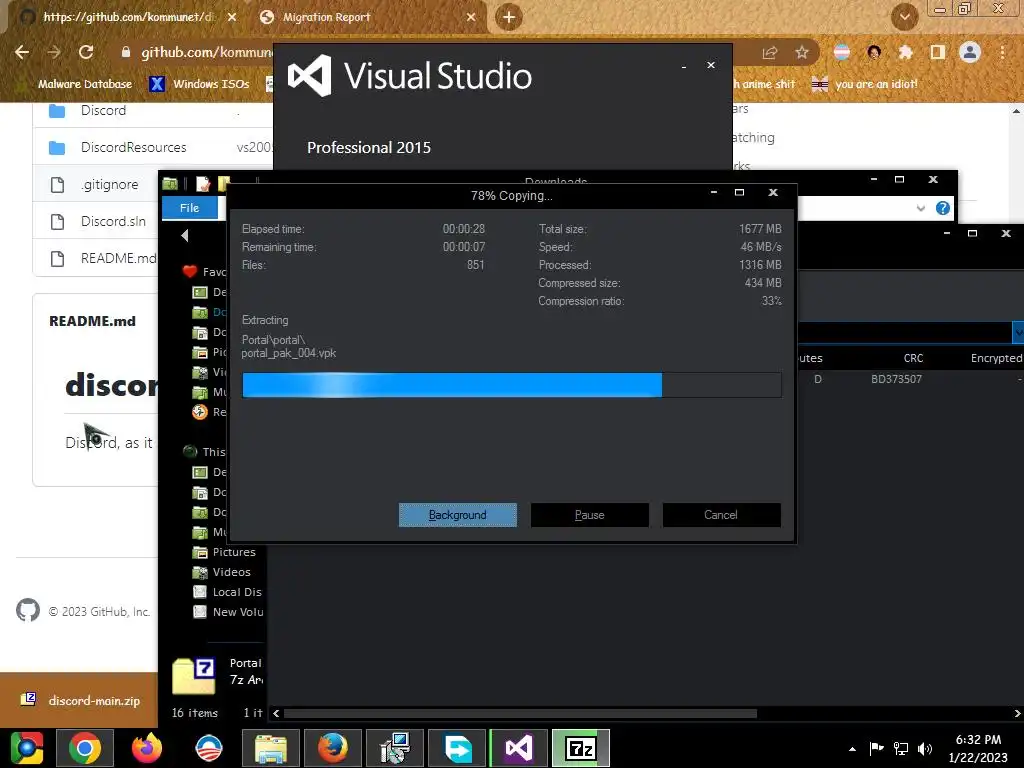Open Chrome tab search dropdown
The image size is (1024, 768).
[x=904, y=17]
